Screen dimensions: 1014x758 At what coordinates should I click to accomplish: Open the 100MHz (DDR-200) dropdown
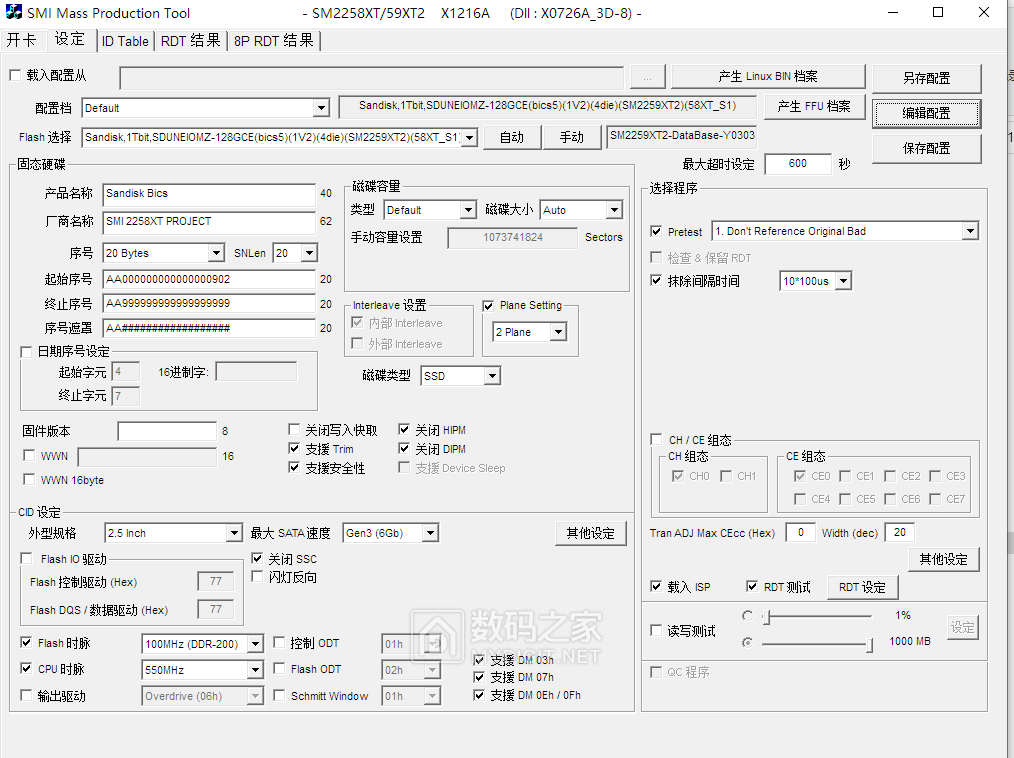coord(255,644)
